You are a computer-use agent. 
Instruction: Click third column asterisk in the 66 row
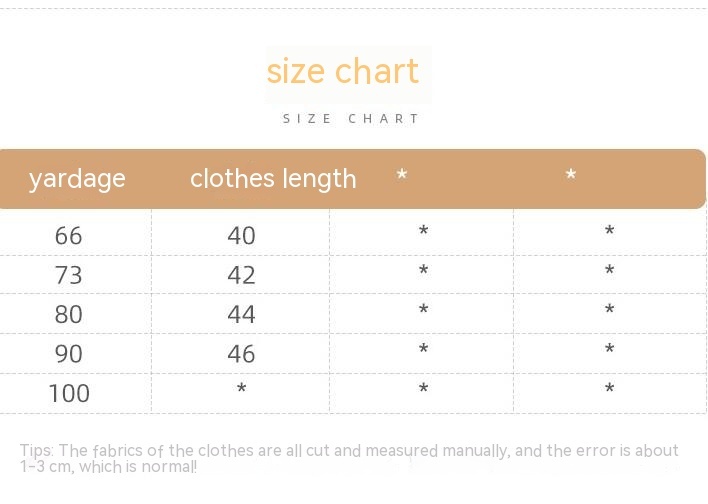[424, 233]
